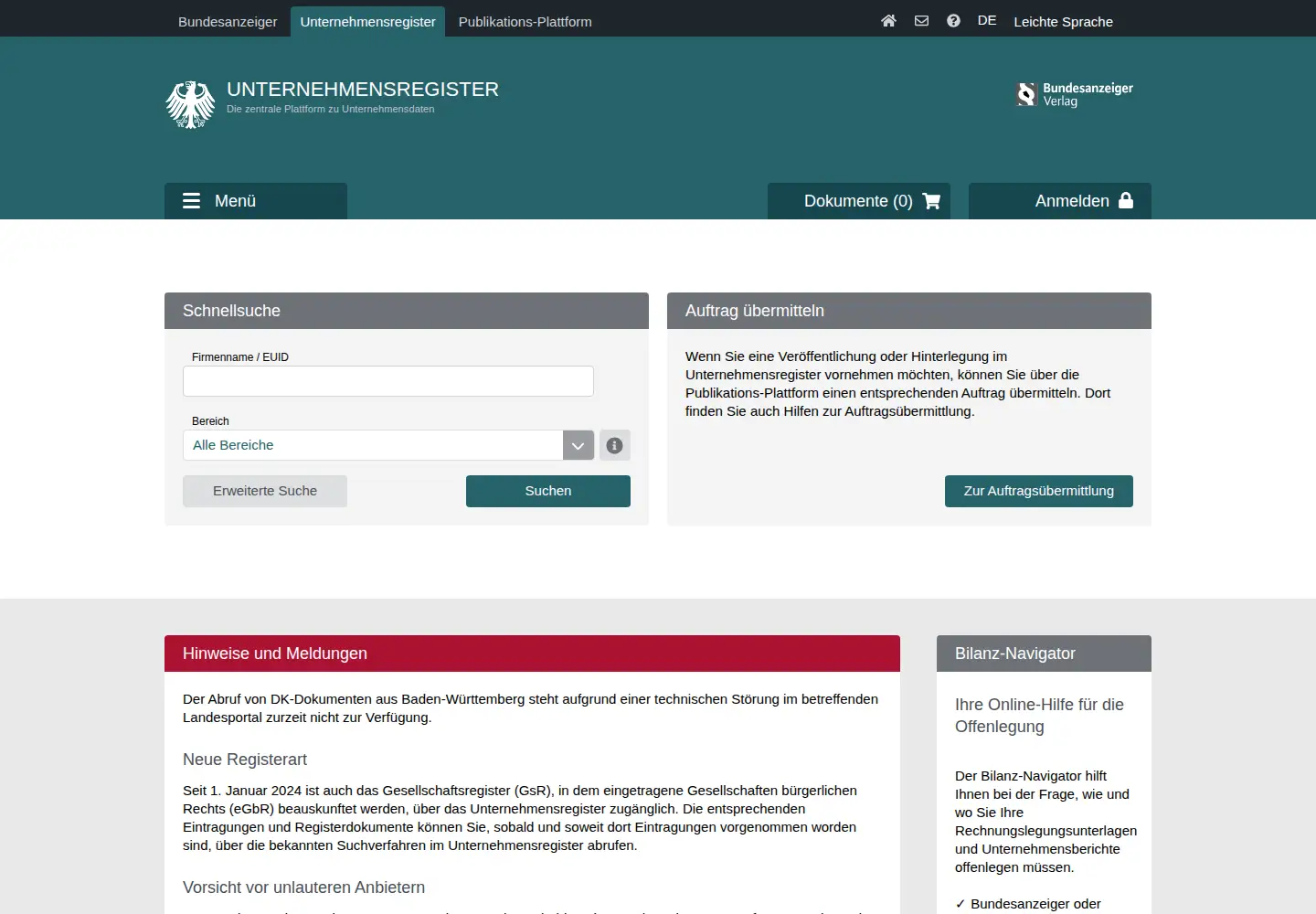Click Ihre Online-Hilfe für die Offenlegung text
This screenshot has width=1316, height=914.
click(x=1039, y=716)
